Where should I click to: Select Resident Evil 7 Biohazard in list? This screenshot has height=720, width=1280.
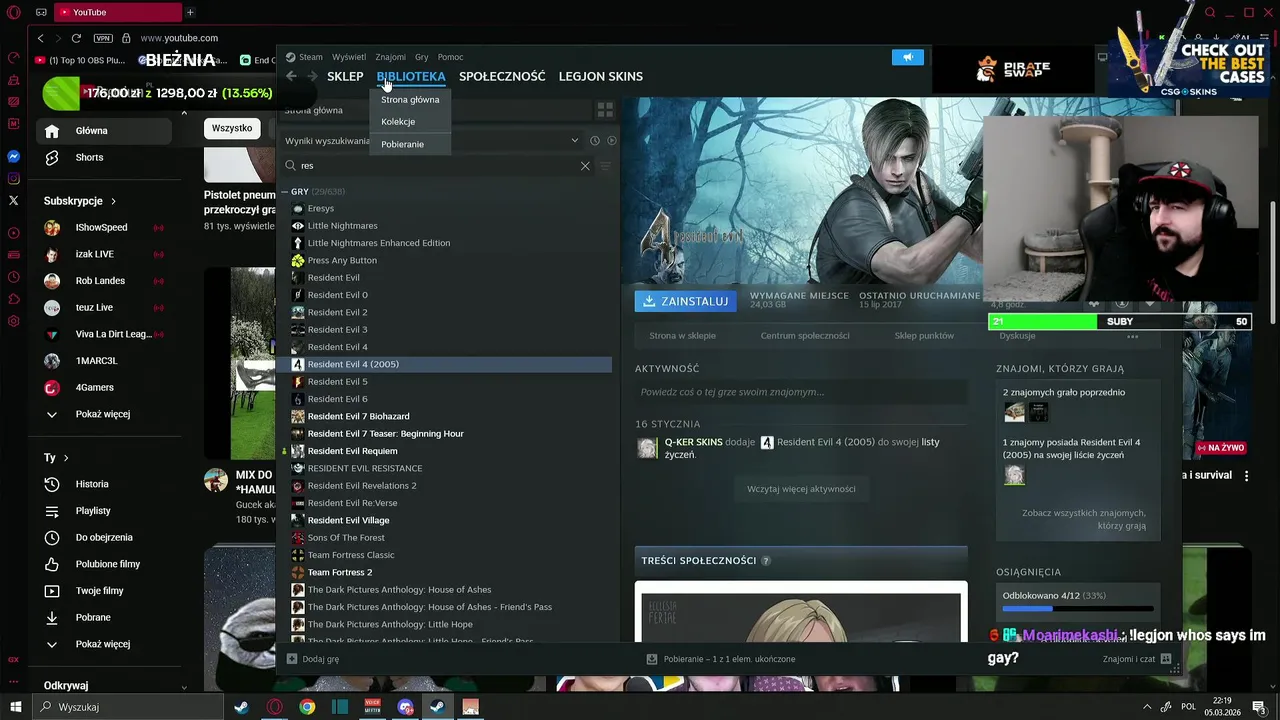[x=358, y=416]
